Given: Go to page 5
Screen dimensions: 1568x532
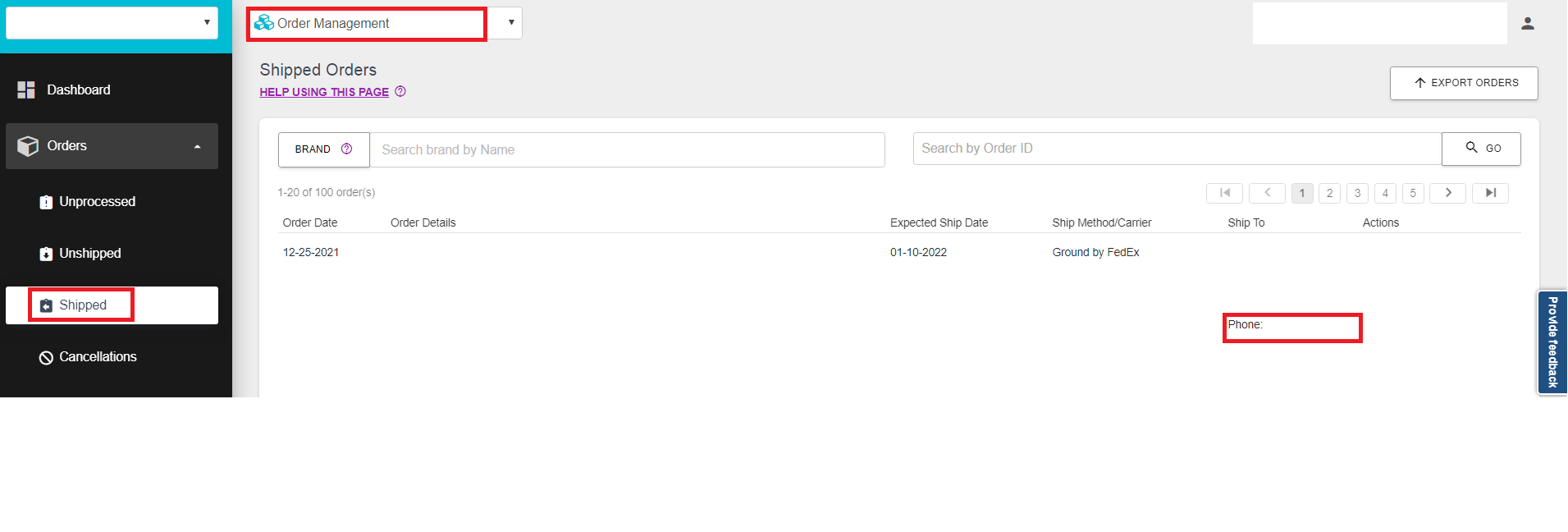Looking at the screenshot, I should click(1413, 193).
